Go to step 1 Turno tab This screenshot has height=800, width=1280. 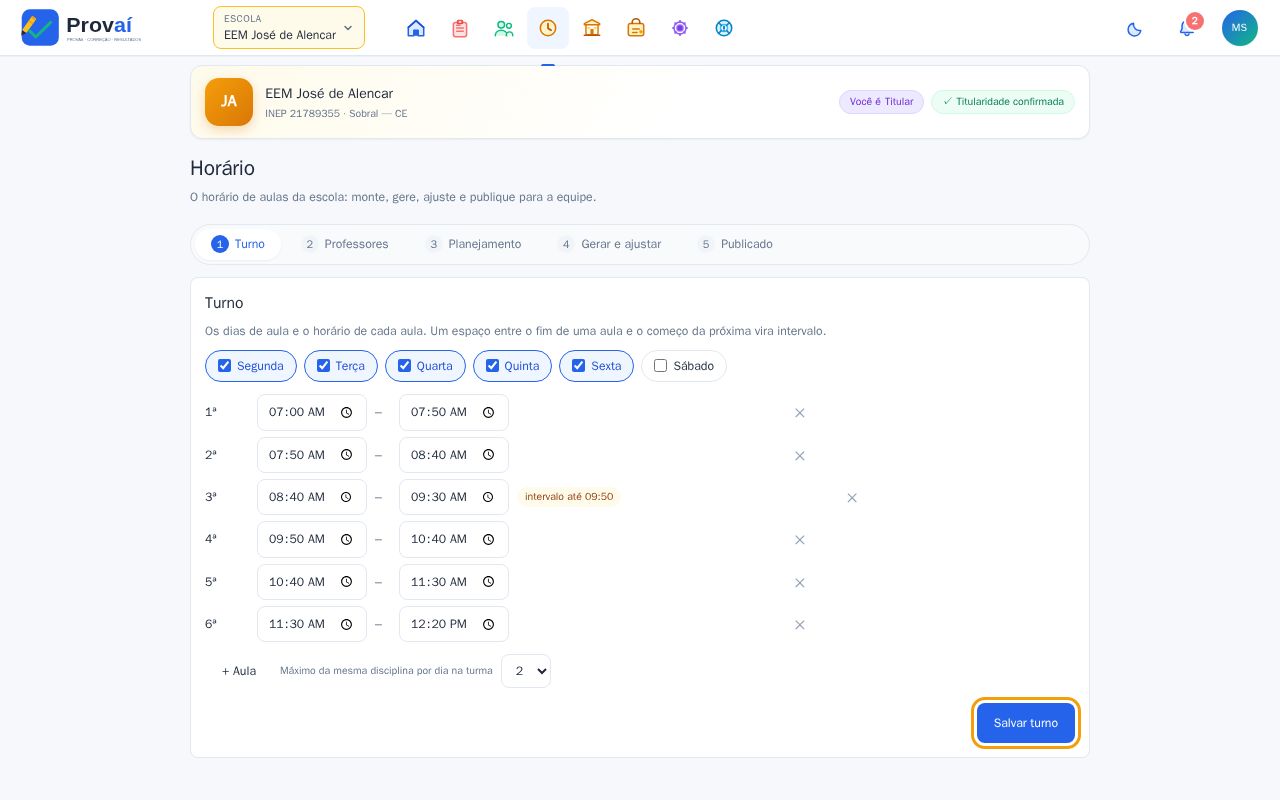238,244
